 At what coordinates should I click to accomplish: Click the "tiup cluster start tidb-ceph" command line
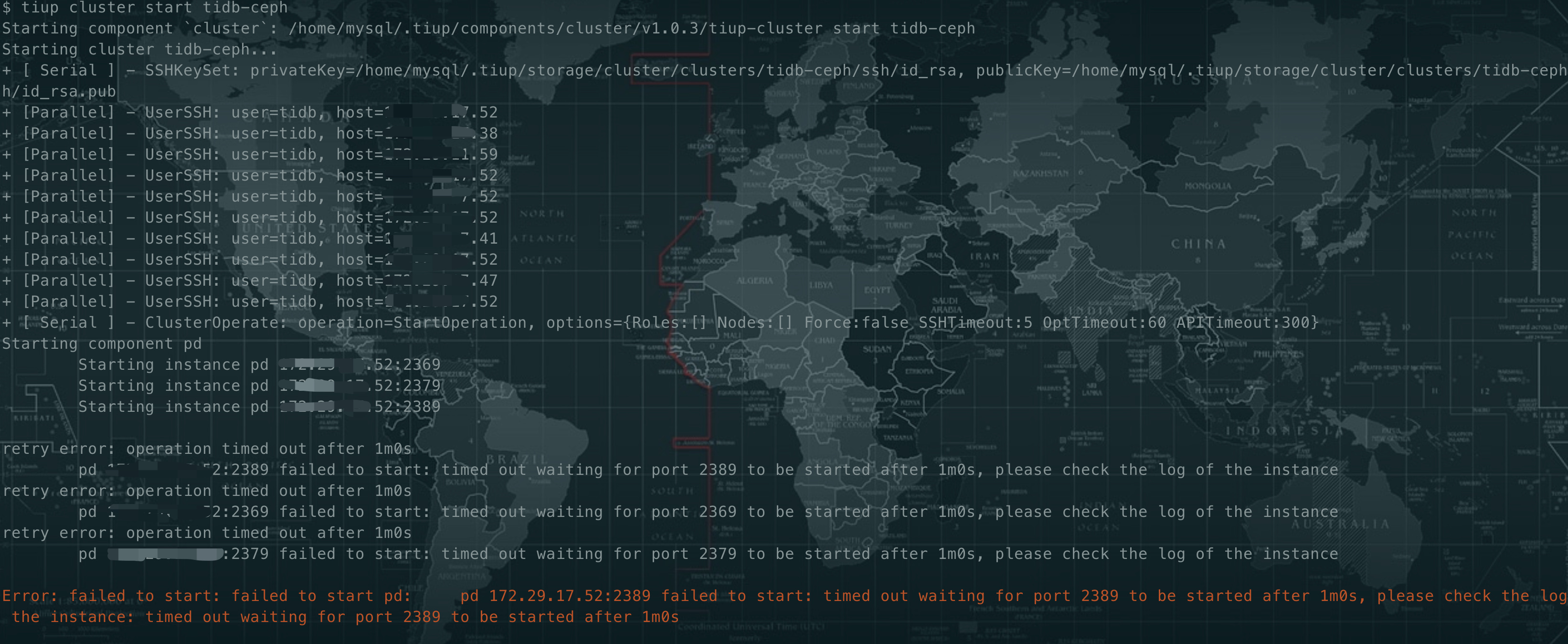coord(145,8)
